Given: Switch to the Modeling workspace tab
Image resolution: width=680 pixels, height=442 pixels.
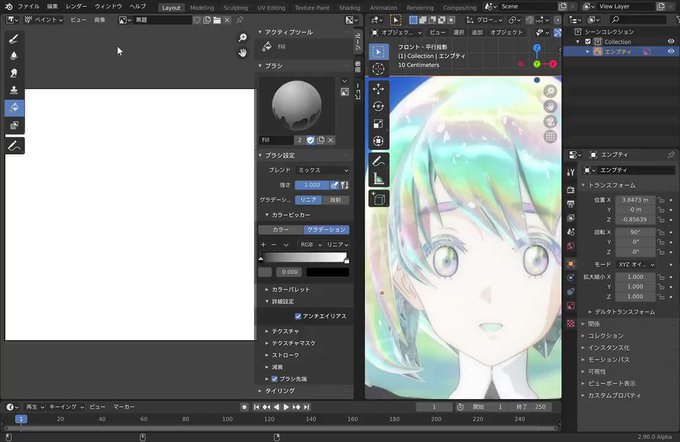Looking at the screenshot, I should tap(202, 8).
